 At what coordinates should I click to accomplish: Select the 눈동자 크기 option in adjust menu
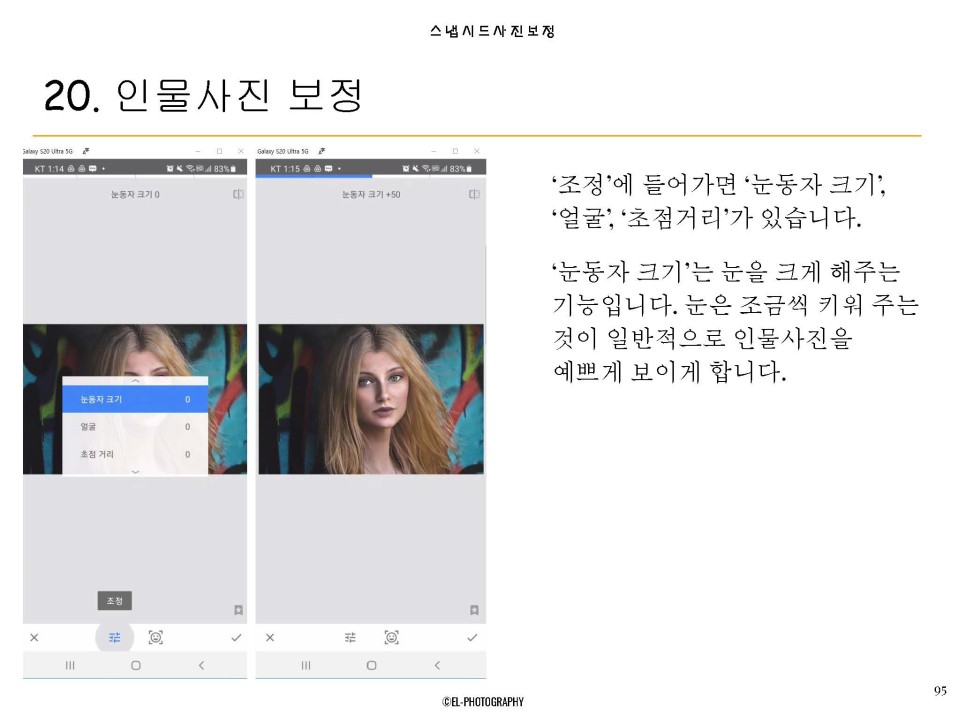tap(135, 399)
